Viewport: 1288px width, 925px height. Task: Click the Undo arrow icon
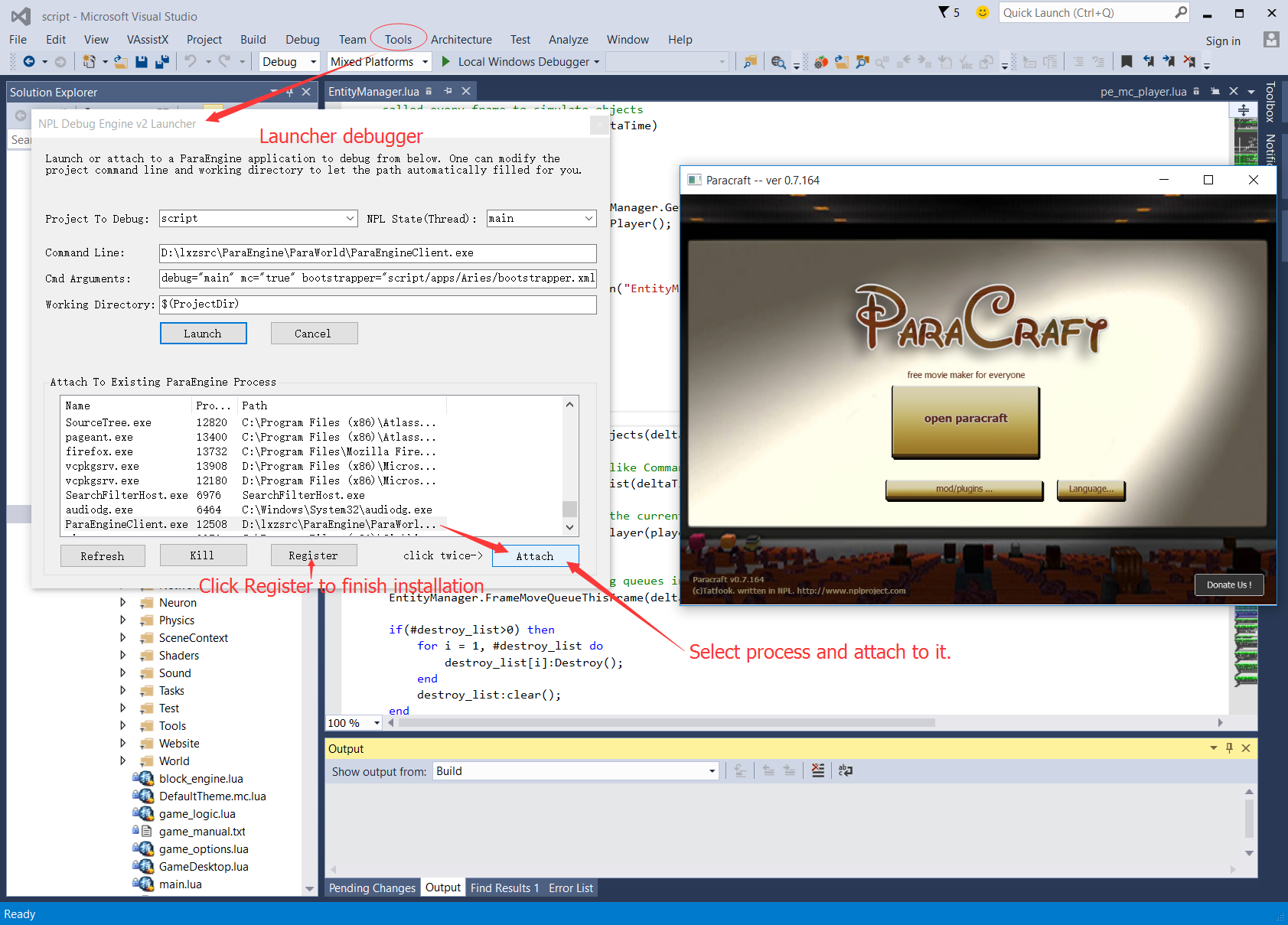click(x=191, y=61)
